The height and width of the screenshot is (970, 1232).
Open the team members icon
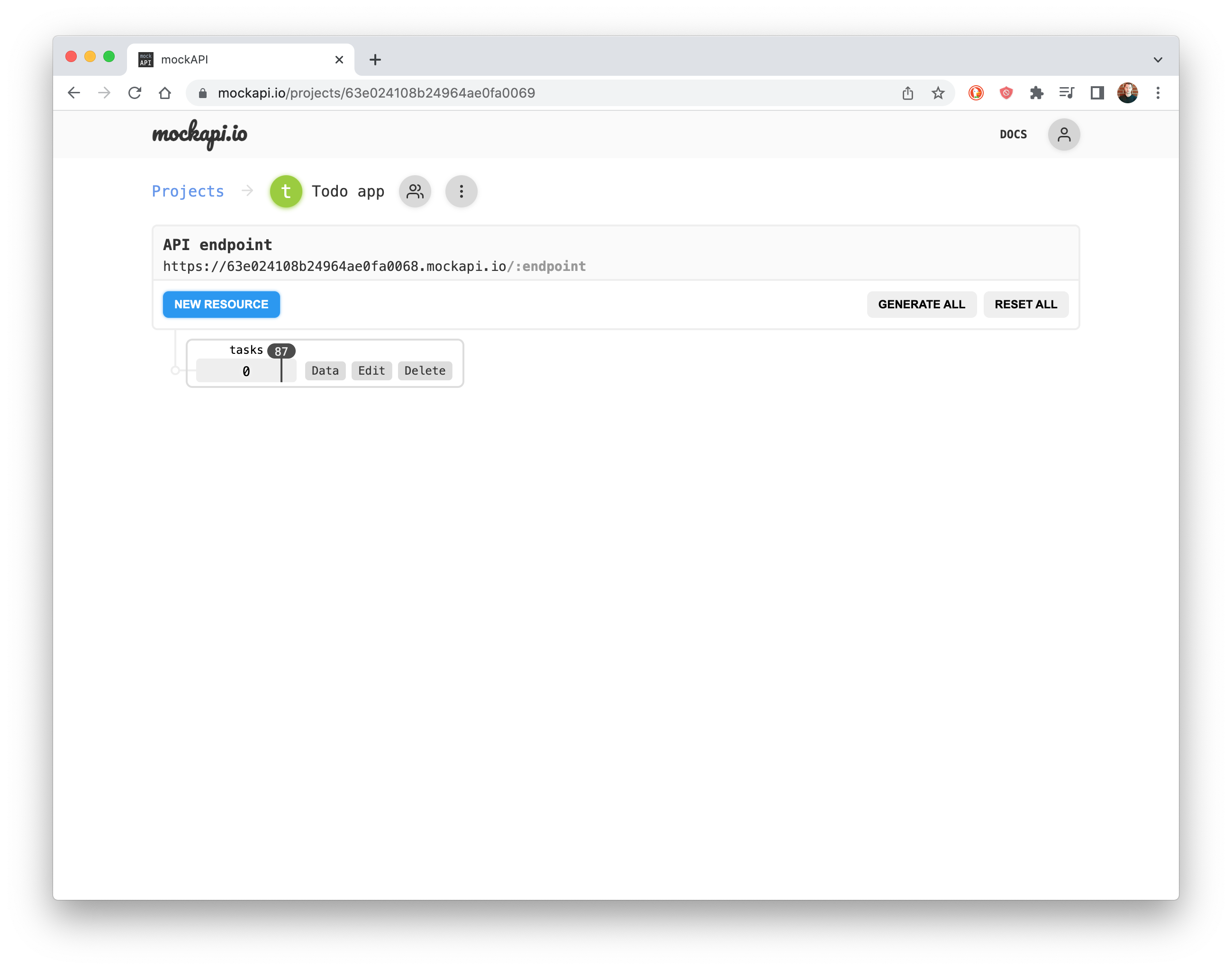[414, 191]
